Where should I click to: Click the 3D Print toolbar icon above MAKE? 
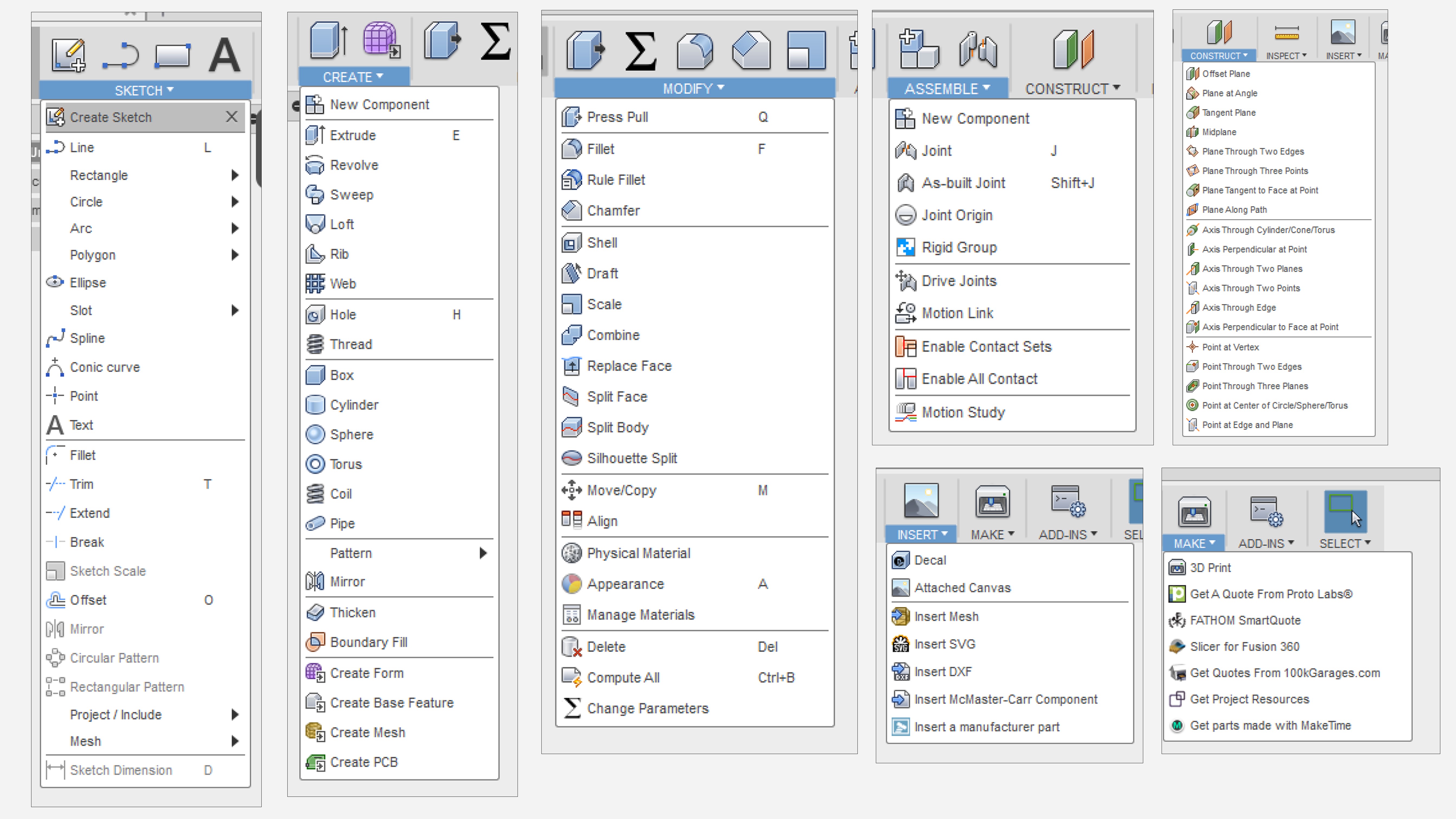point(1194,512)
